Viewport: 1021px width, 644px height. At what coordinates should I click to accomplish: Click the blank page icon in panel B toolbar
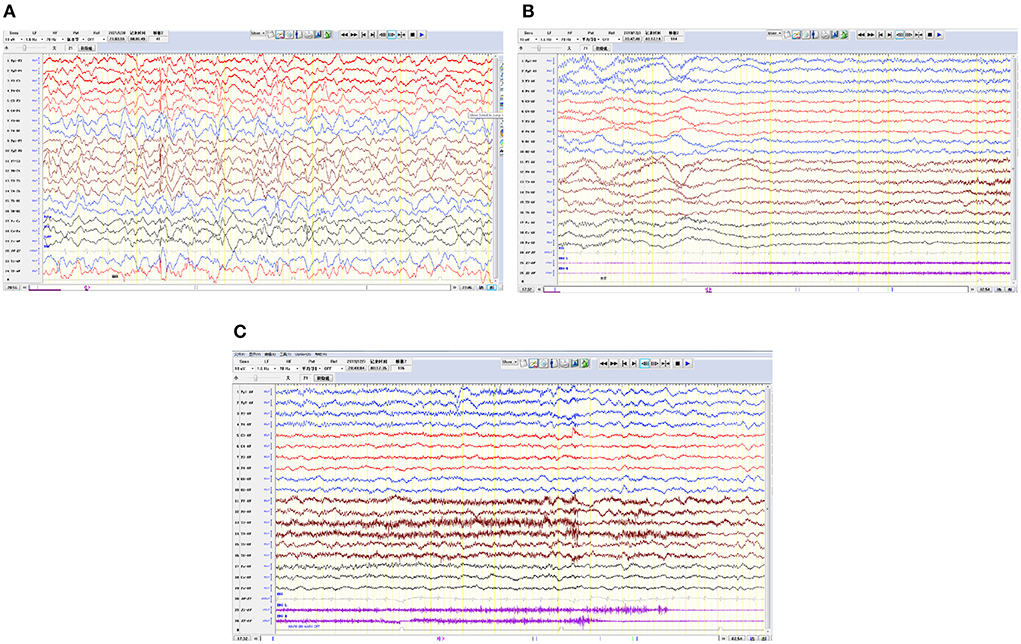[787, 34]
